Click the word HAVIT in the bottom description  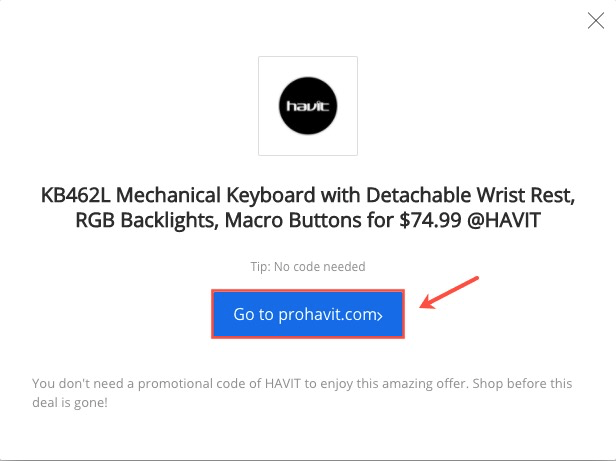(283, 383)
